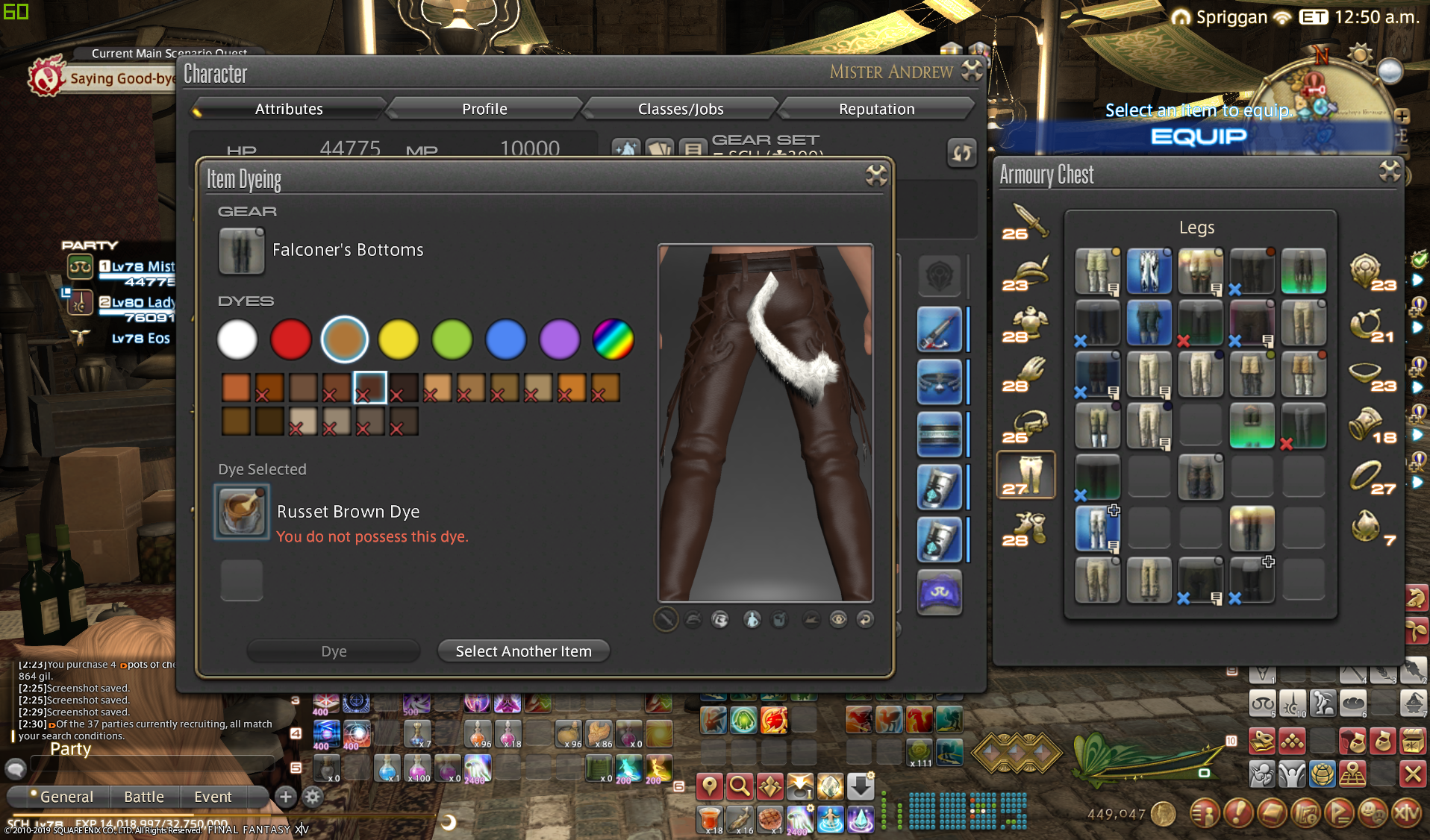The width and height of the screenshot is (1430, 840).
Task: Select the feet boots category tab
Action: pyautogui.click(x=1026, y=528)
